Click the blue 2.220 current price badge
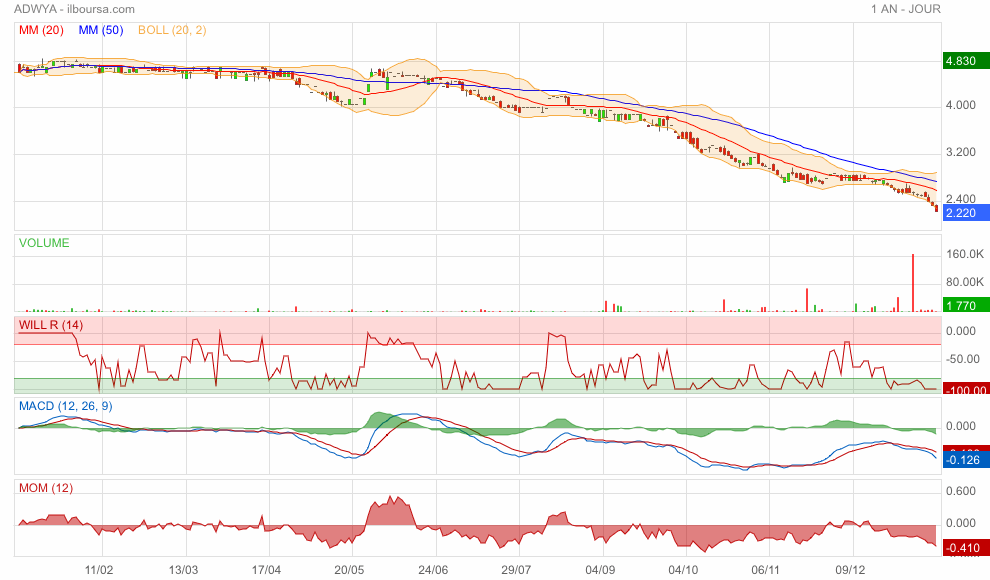 click(x=965, y=213)
